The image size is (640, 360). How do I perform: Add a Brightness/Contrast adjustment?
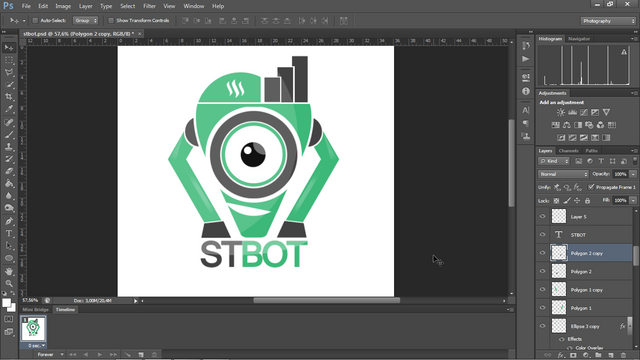tap(561, 112)
